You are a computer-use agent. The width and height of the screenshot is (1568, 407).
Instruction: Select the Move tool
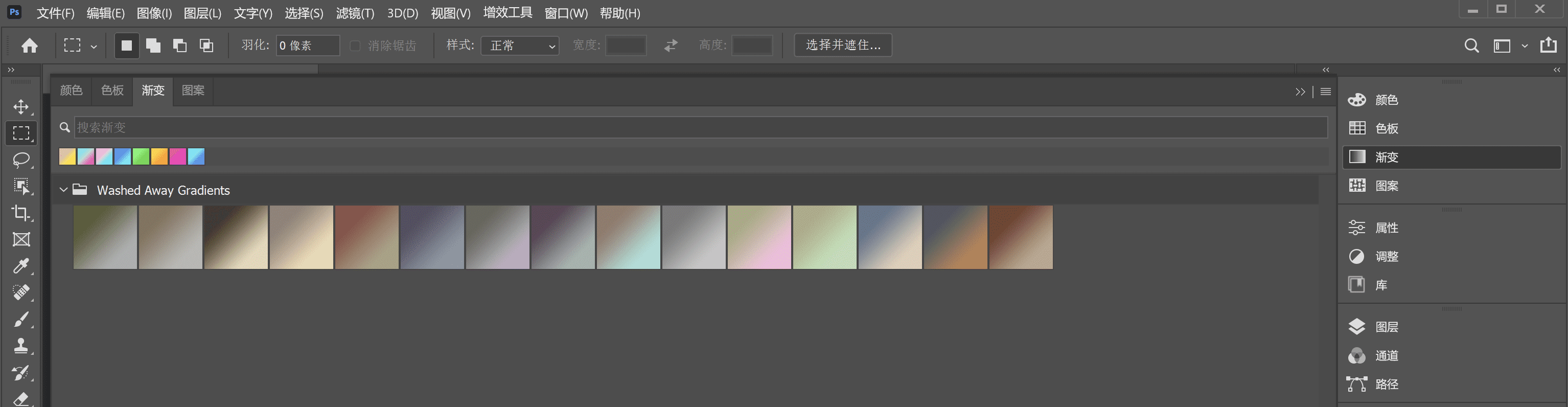click(x=20, y=107)
